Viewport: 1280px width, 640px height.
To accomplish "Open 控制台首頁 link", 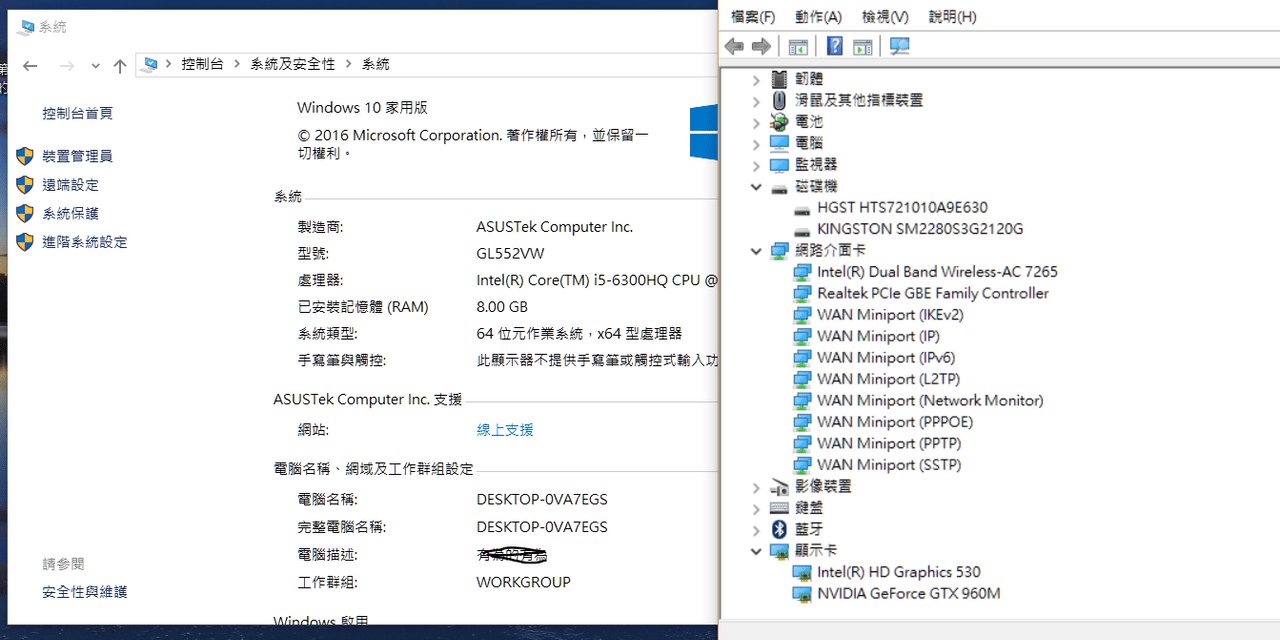I will [x=78, y=114].
